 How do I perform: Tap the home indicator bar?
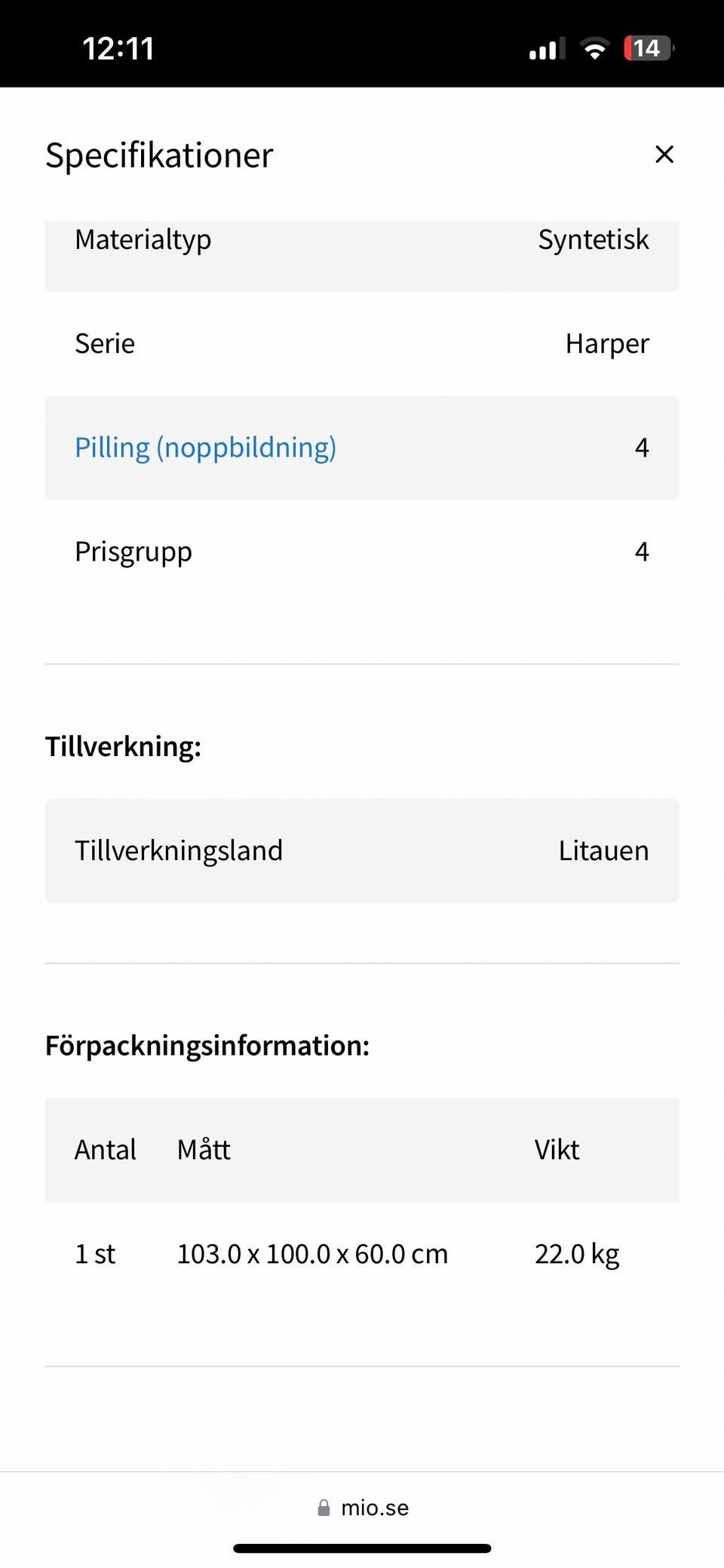(362, 1548)
